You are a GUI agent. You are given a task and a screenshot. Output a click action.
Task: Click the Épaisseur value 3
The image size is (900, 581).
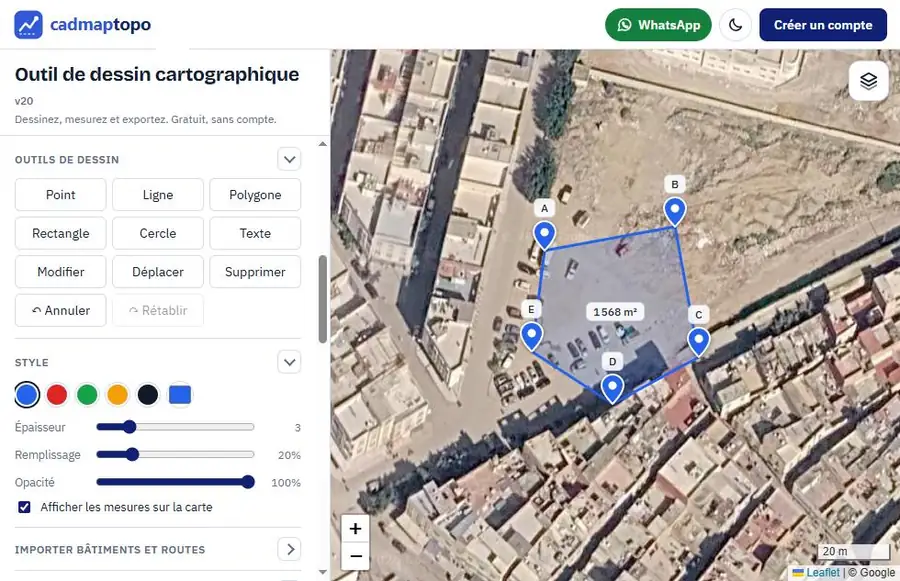297,427
